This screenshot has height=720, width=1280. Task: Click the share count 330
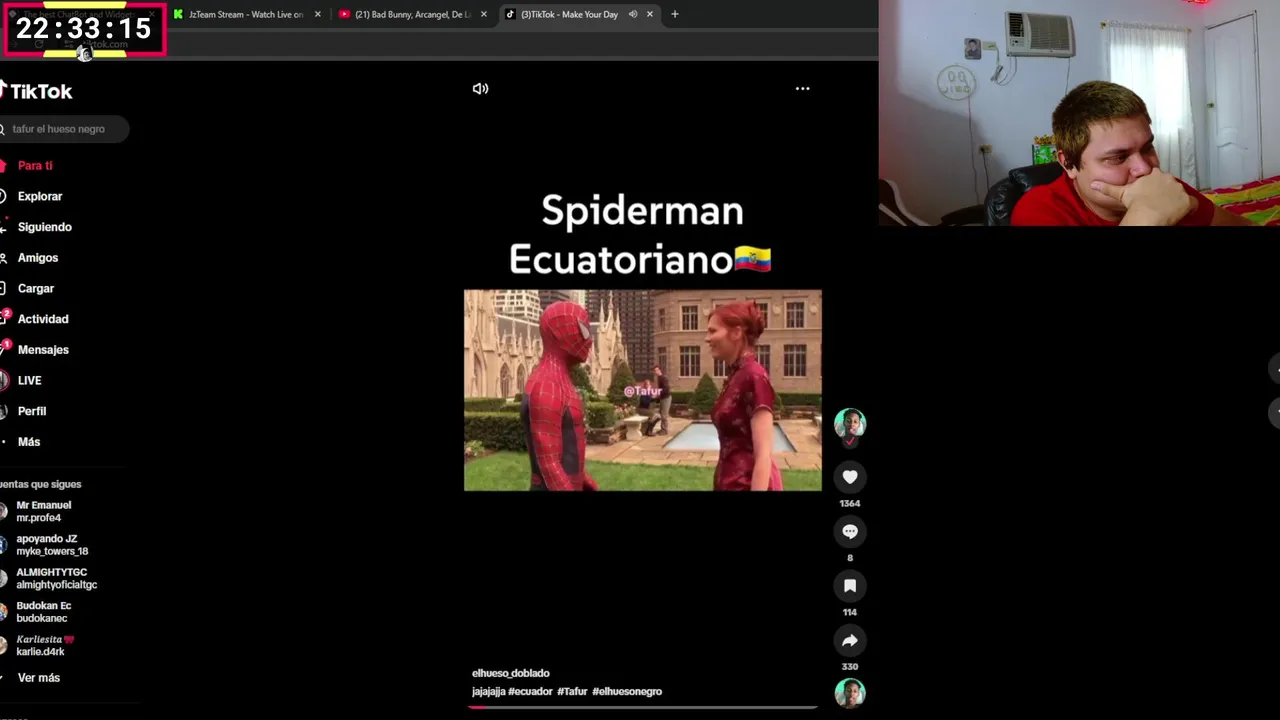click(850, 667)
